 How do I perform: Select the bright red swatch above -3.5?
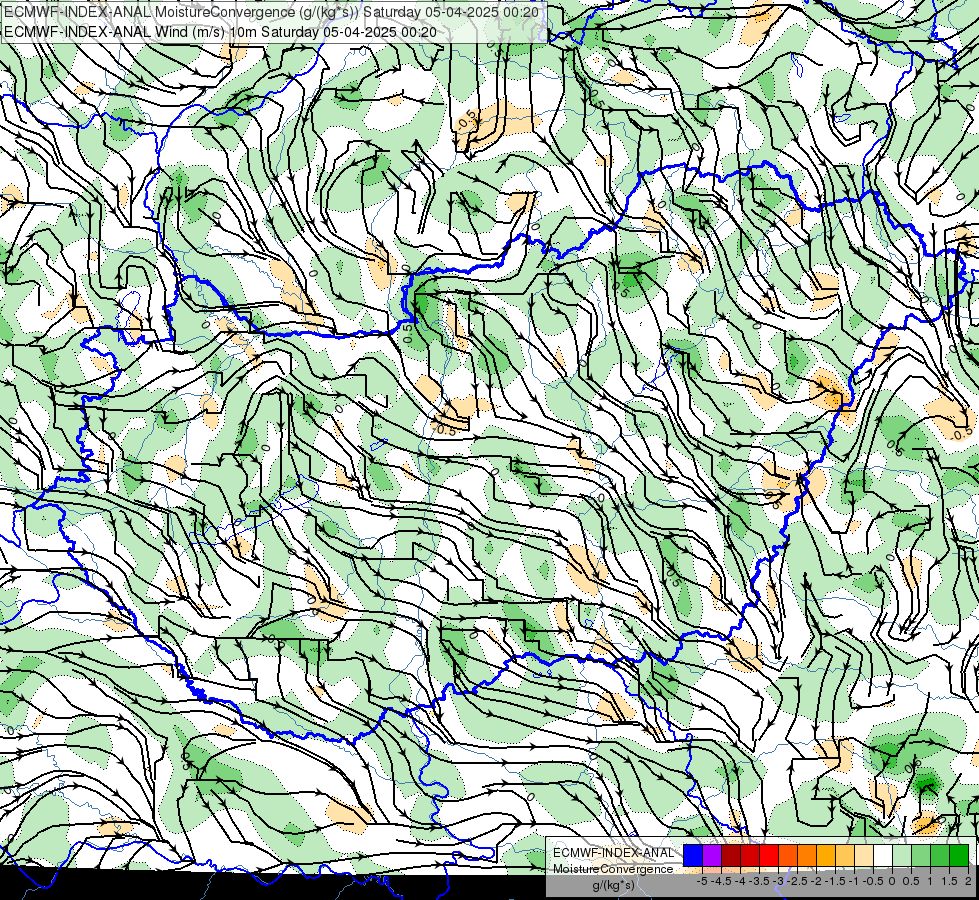pyautogui.click(x=769, y=855)
